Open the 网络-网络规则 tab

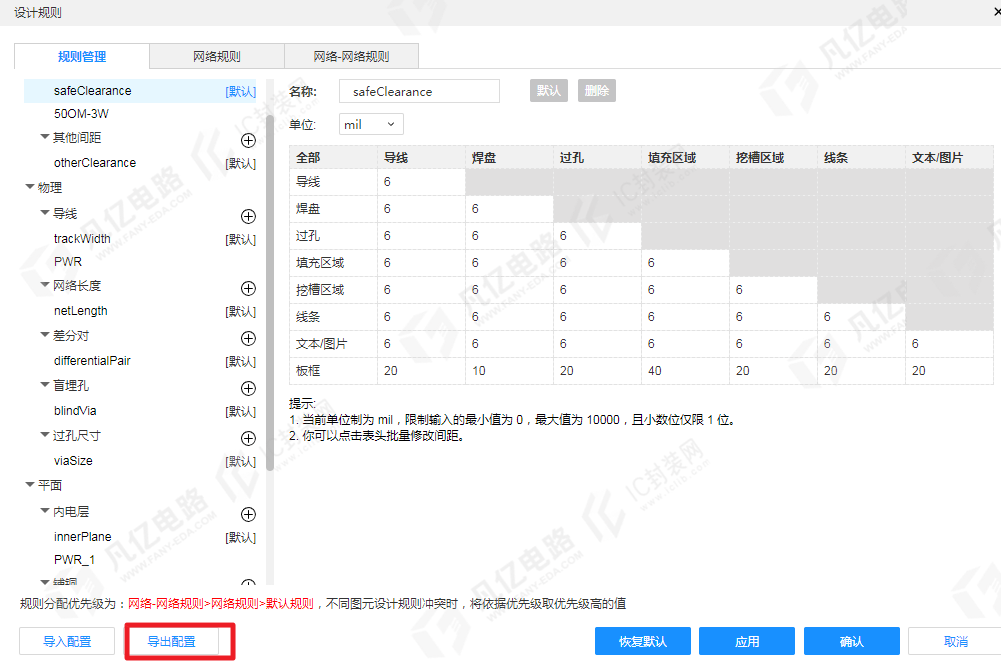tap(351, 56)
